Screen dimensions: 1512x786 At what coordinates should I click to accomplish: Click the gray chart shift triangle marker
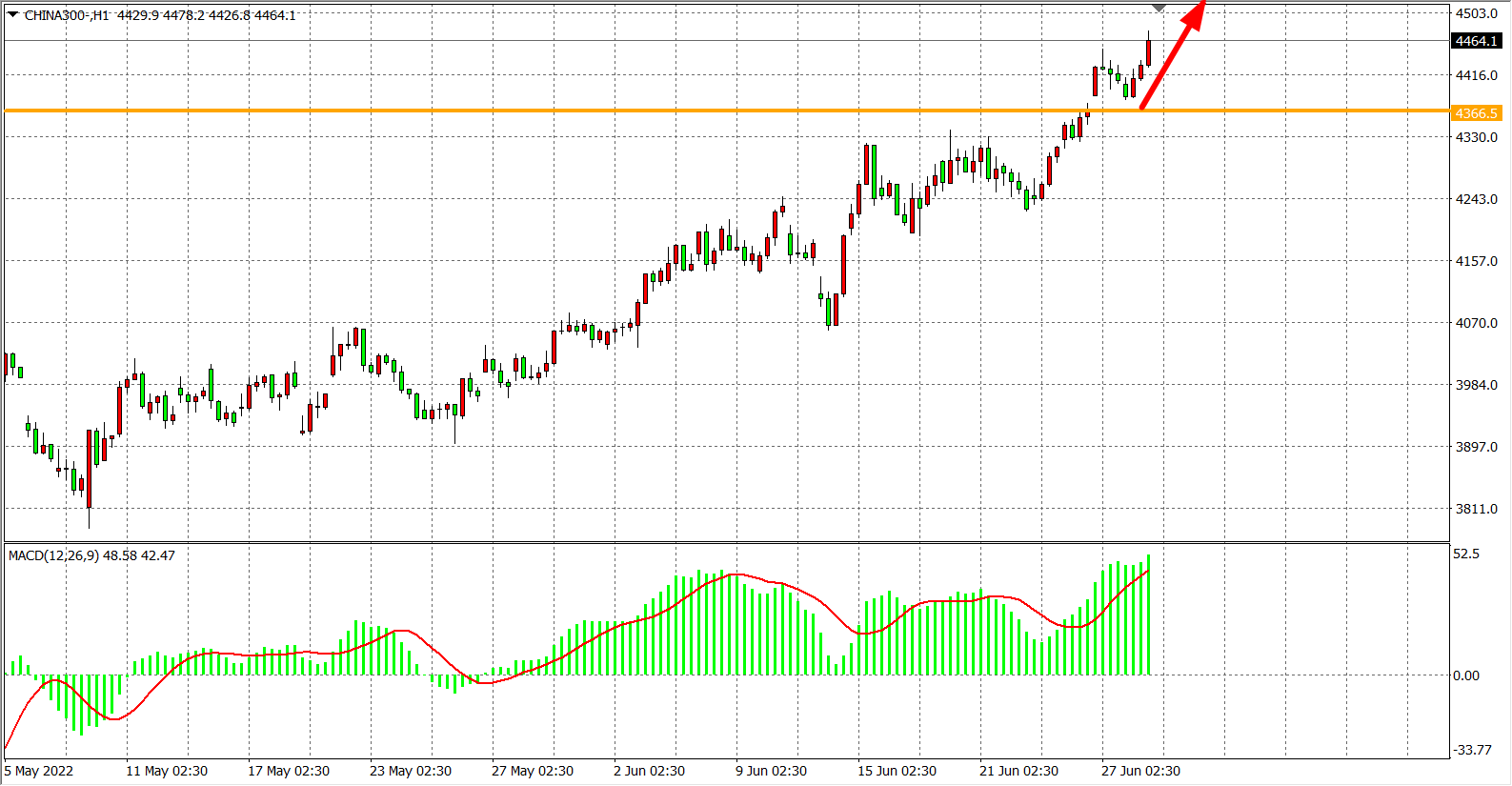click(1159, 9)
